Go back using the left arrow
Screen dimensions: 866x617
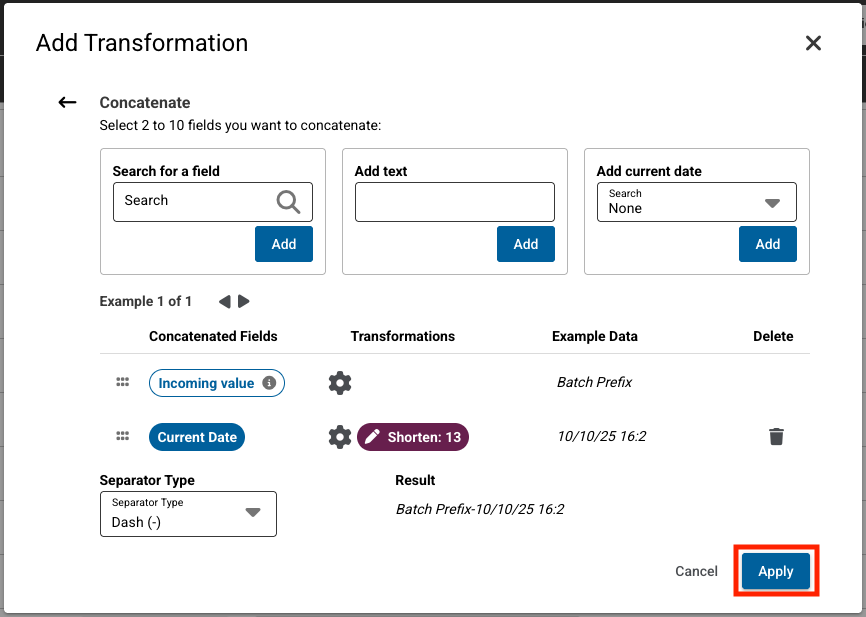(67, 102)
